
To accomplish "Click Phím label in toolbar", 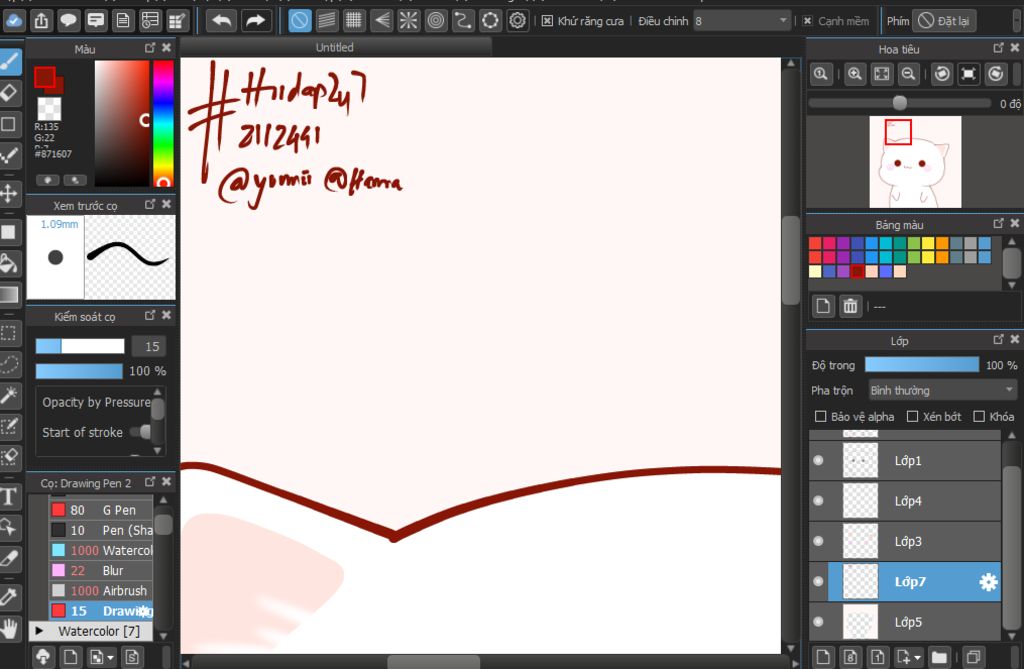I will [x=897, y=21].
